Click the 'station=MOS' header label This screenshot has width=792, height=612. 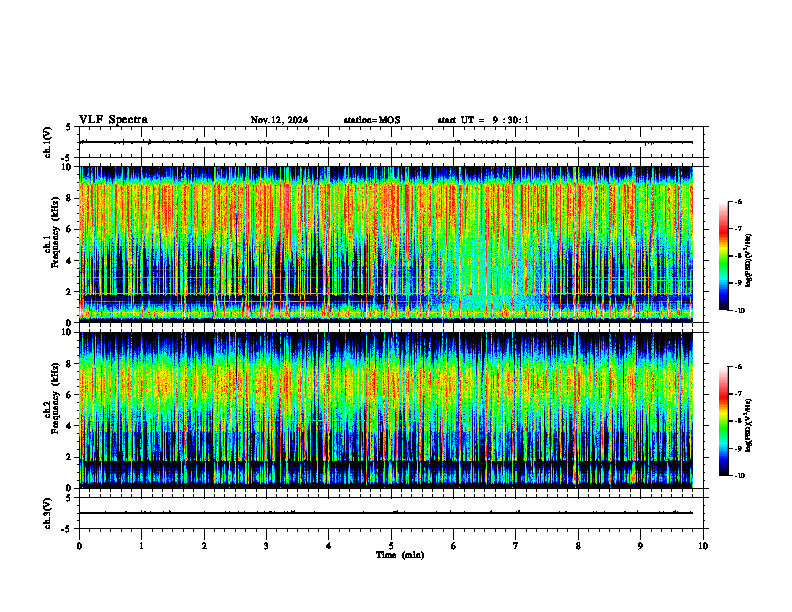[372, 120]
